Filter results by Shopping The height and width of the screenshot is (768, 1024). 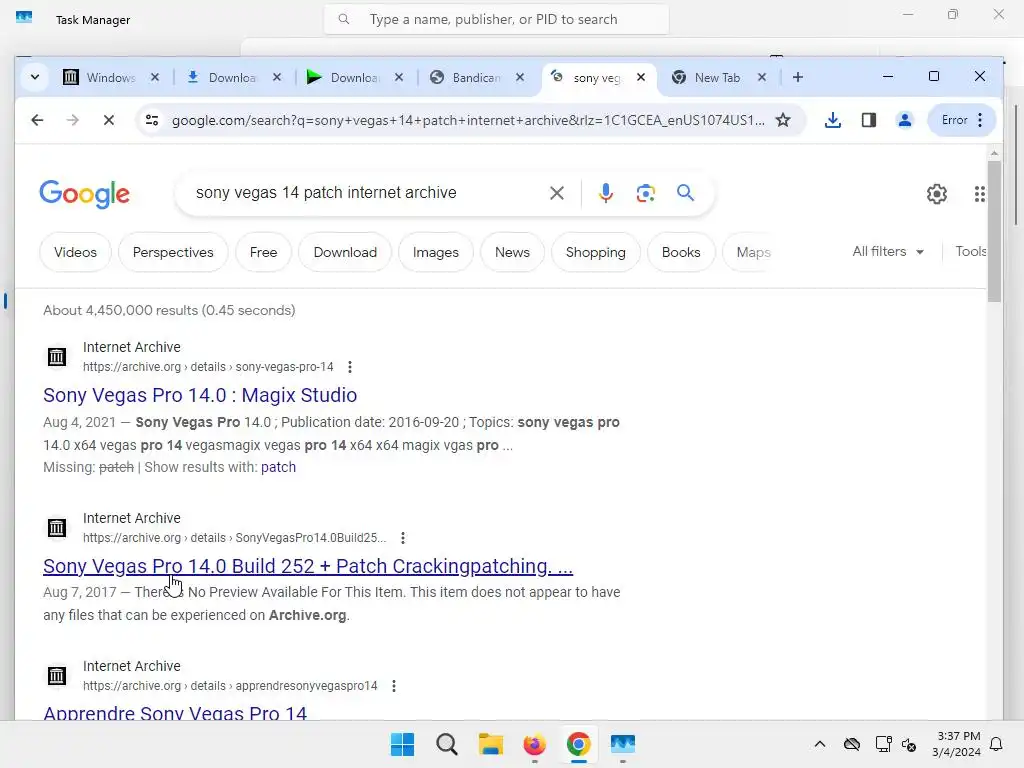pos(596,252)
